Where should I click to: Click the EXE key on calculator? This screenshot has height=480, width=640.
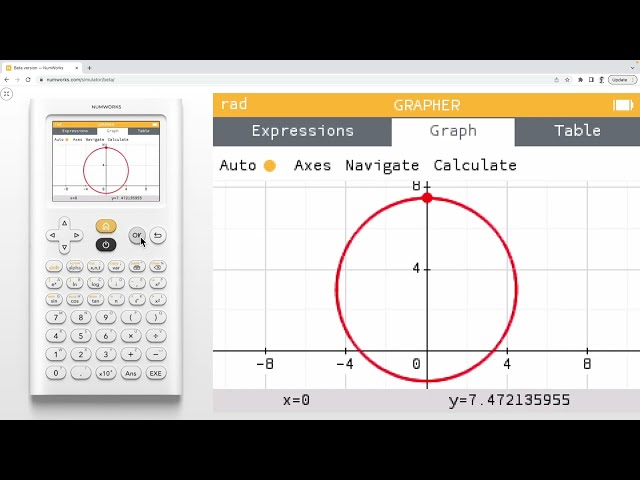156,373
